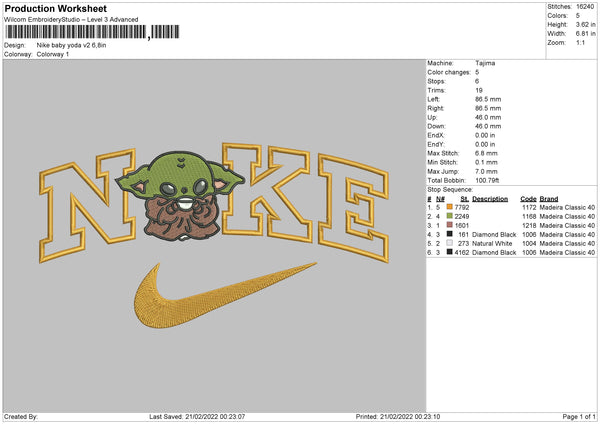Select the "Up:" measurement label

432,117
